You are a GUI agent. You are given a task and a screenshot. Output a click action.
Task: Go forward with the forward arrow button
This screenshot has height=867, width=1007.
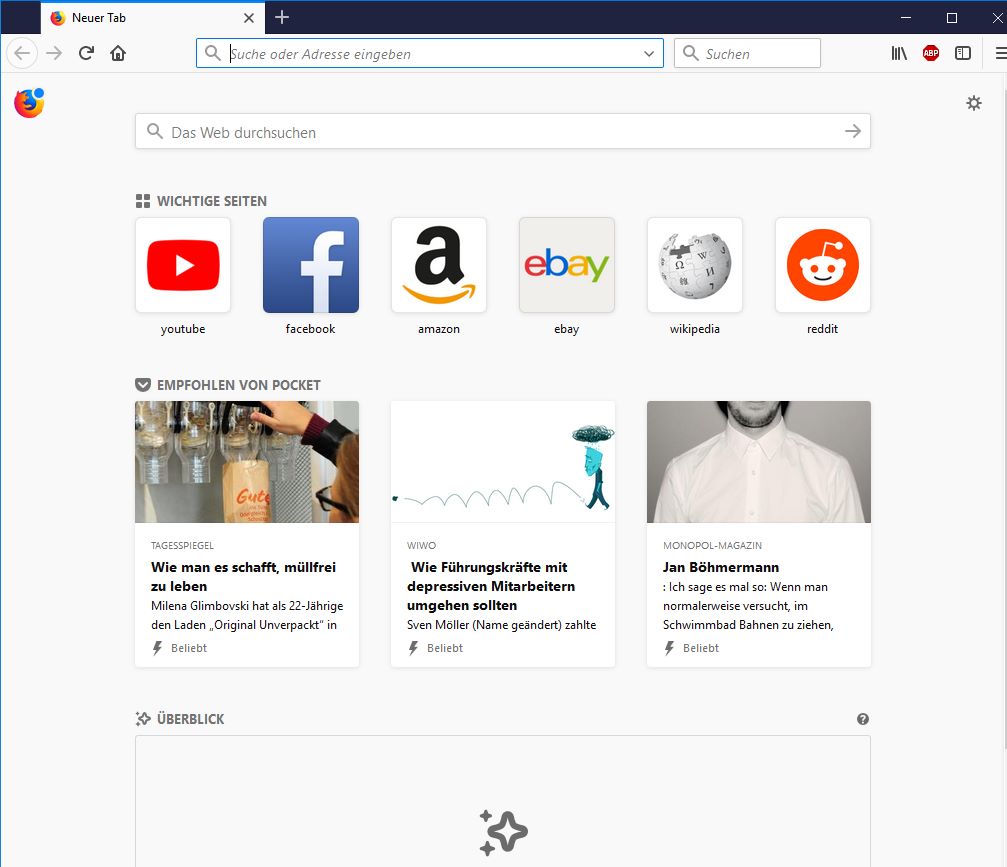pyautogui.click(x=55, y=53)
